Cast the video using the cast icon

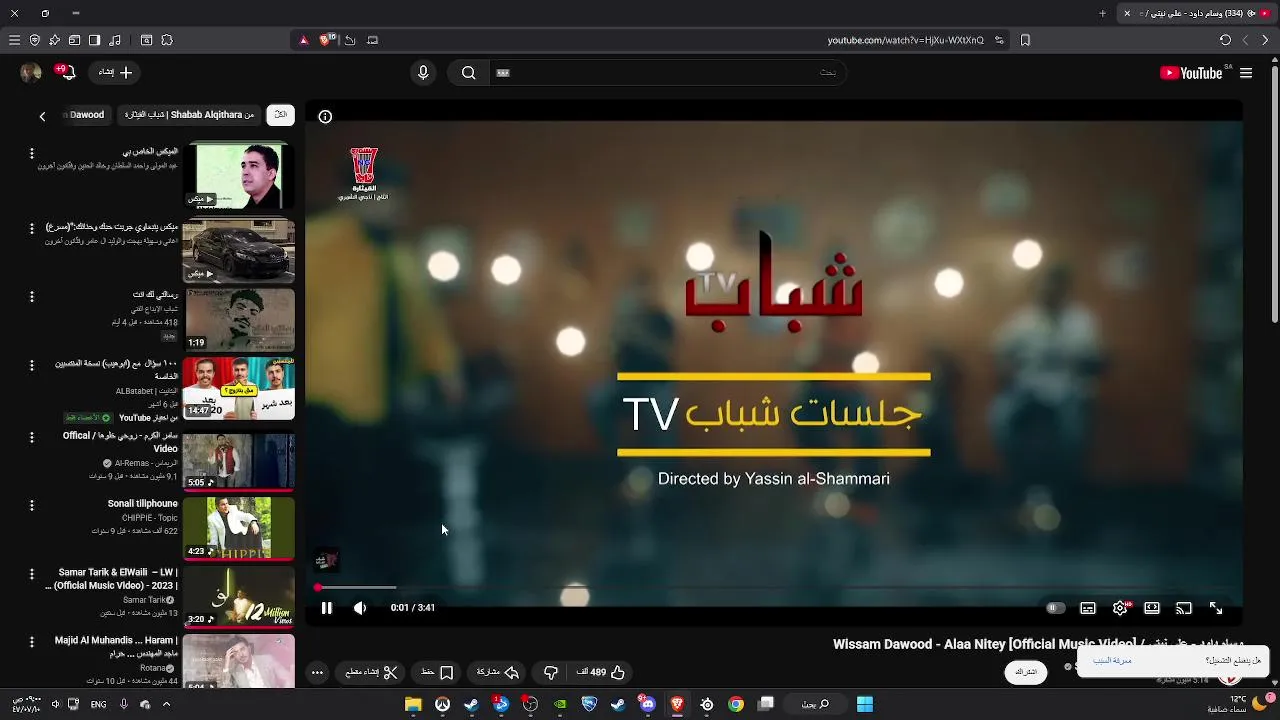[x=1184, y=608]
